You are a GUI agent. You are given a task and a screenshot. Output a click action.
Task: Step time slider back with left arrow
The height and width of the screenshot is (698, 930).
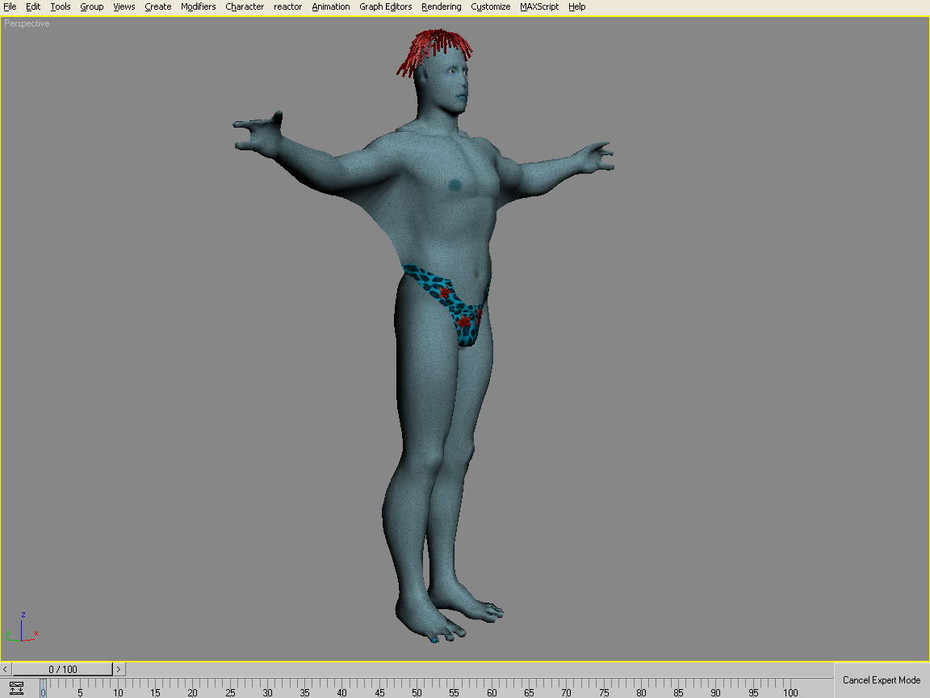[x=5, y=669]
